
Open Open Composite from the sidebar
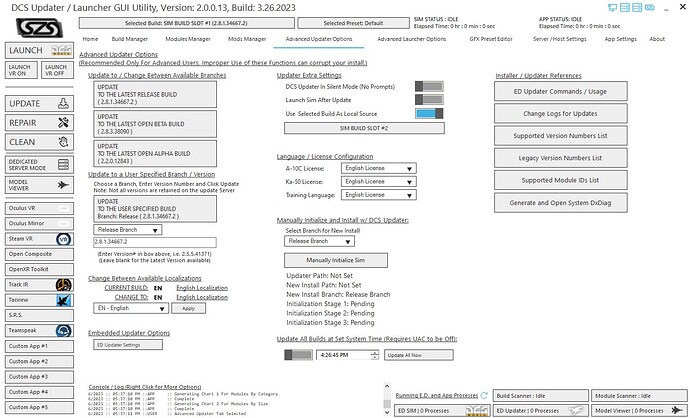click(x=39, y=254)
